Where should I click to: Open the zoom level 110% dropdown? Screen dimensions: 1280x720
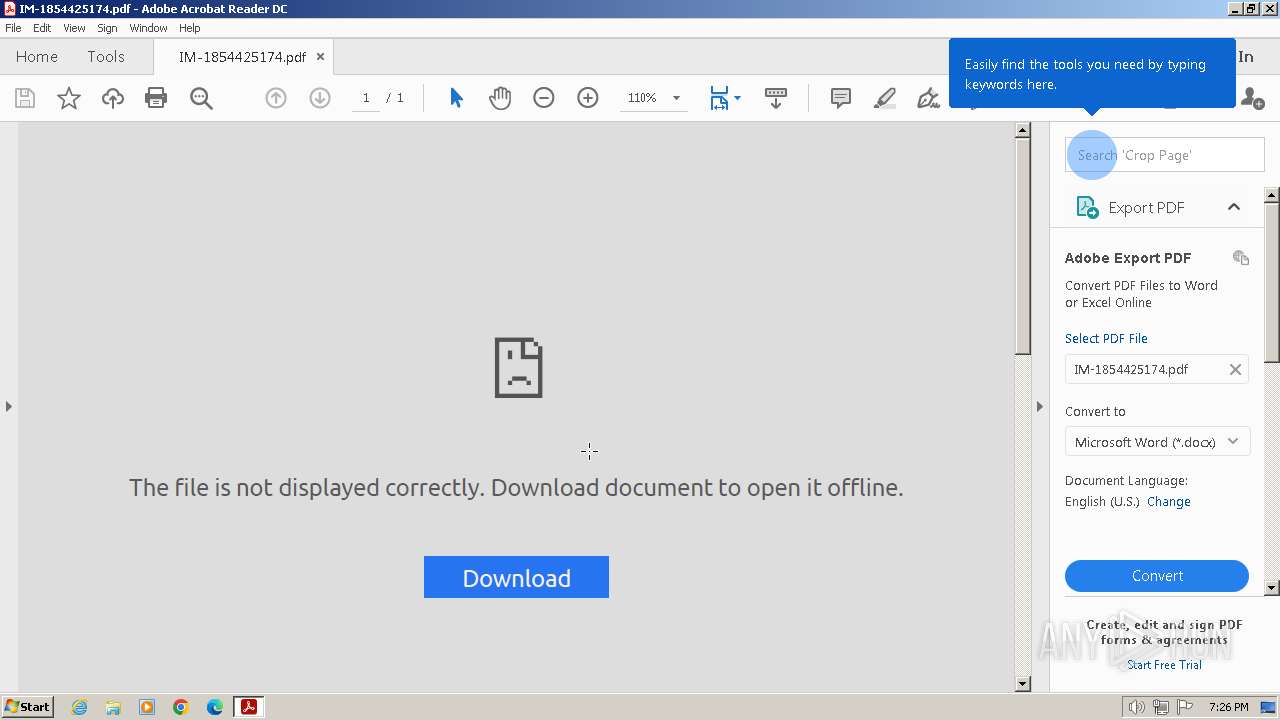pos(676,98)
